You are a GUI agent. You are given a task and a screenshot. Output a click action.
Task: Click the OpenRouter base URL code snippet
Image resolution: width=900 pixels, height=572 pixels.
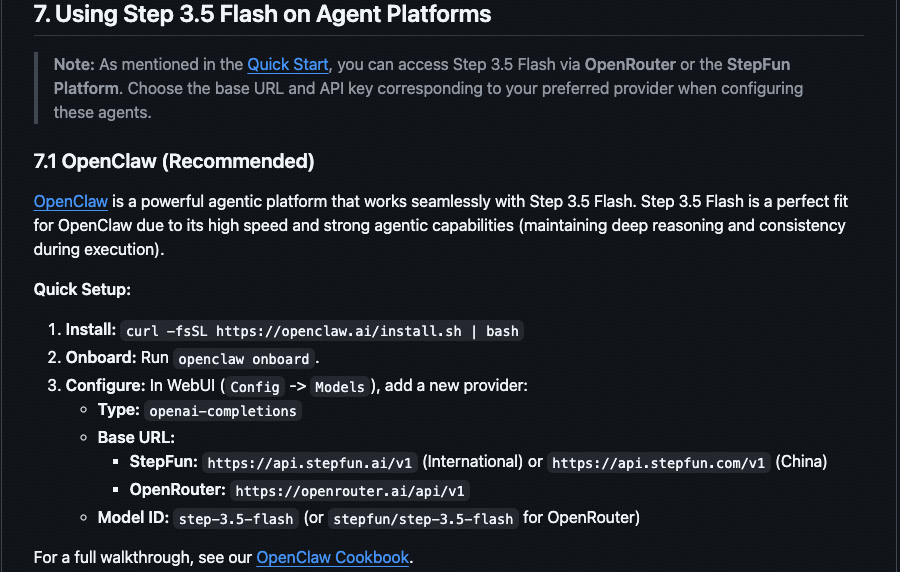[x=351, y=491]
